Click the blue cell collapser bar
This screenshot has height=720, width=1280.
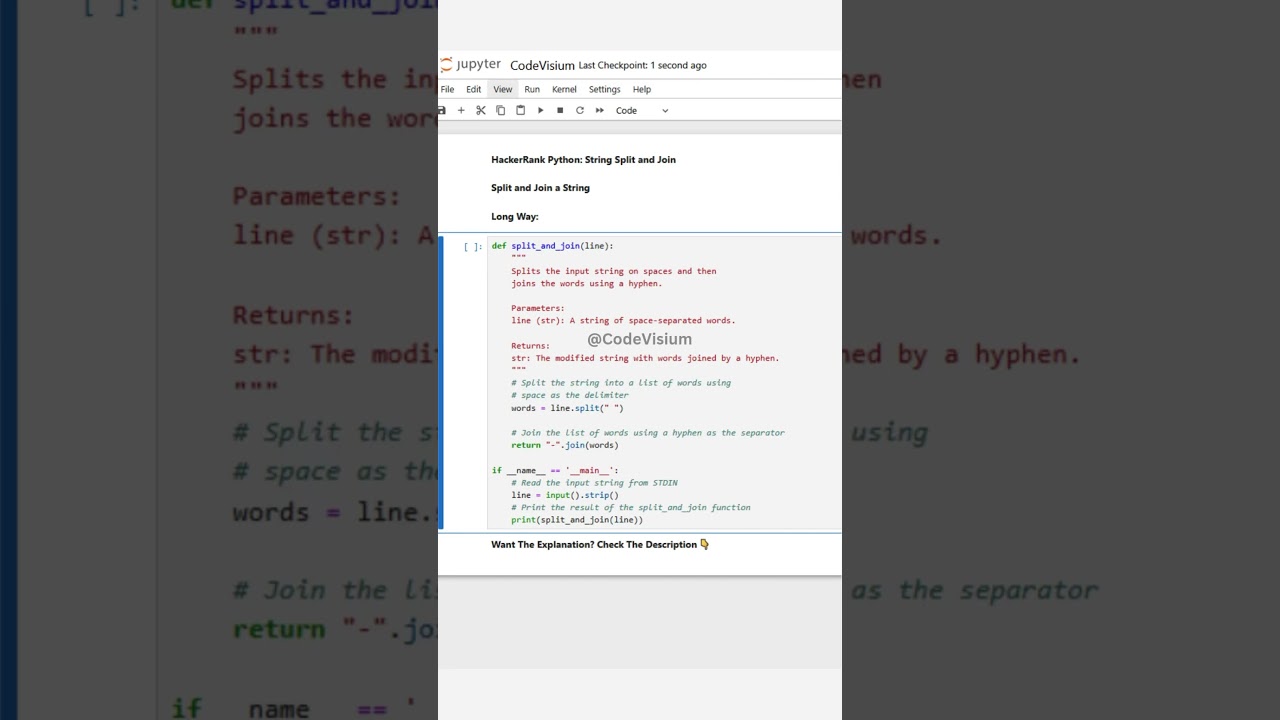(441, 382)
